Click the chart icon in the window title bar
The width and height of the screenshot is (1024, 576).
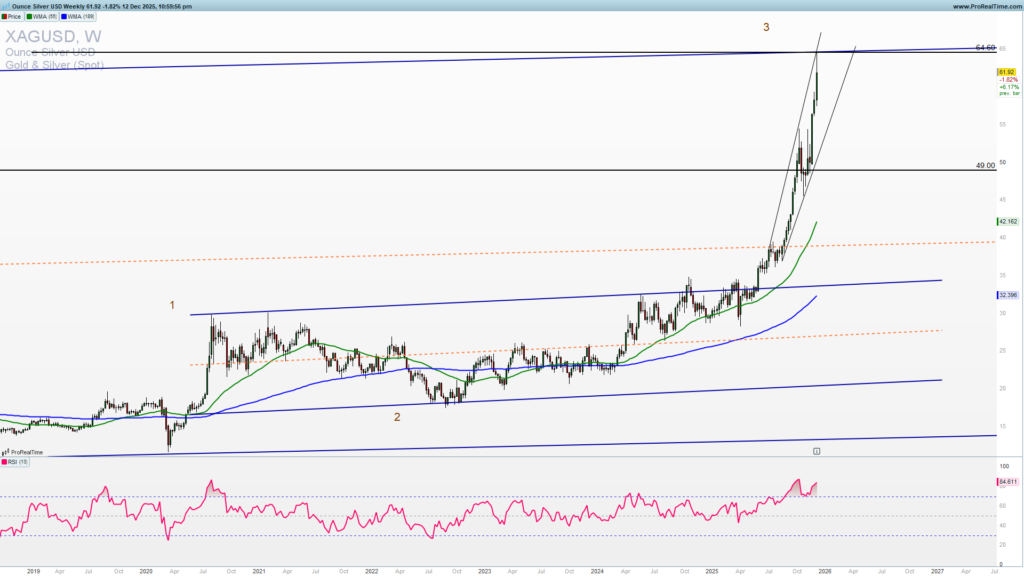click(7, 6)
